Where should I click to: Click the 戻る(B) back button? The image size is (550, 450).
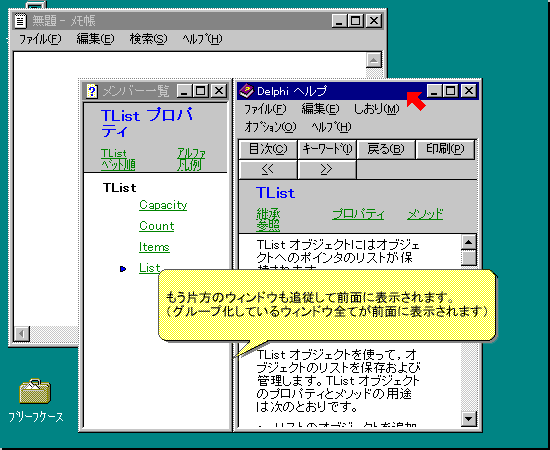(x=385, y=149)
